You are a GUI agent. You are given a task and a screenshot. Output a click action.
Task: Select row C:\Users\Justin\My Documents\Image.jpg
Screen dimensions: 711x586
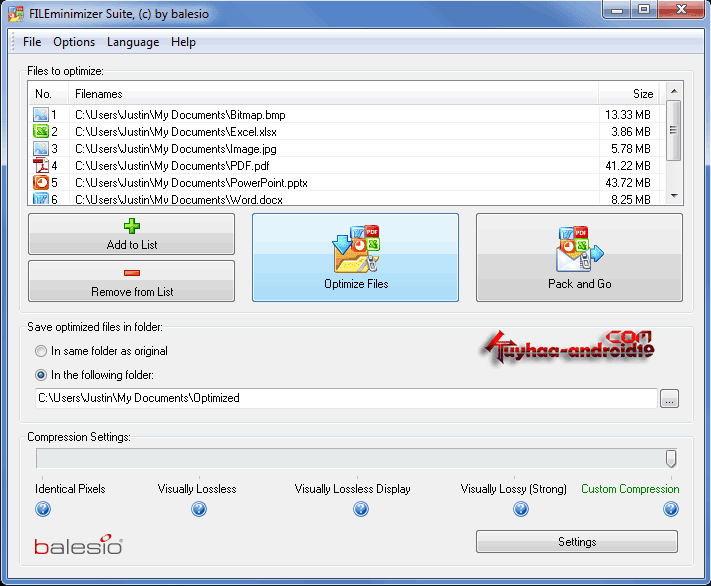(346, 149)
